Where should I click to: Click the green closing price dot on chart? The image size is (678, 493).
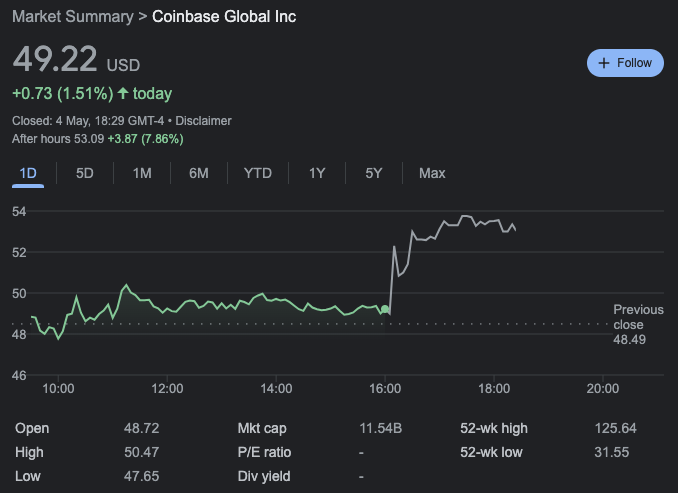[x=385, y=310]
